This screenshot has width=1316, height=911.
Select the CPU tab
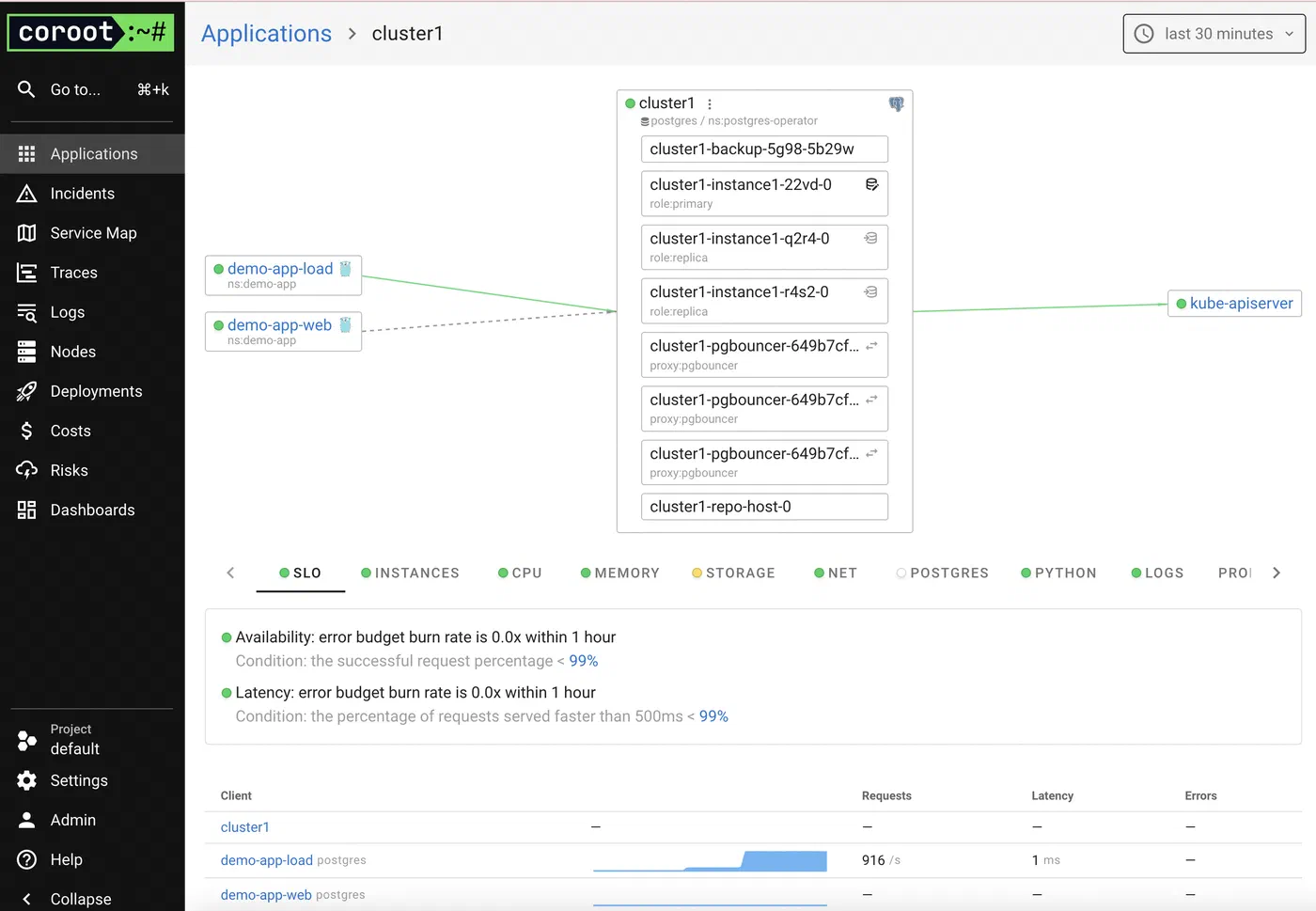[520, 573]
